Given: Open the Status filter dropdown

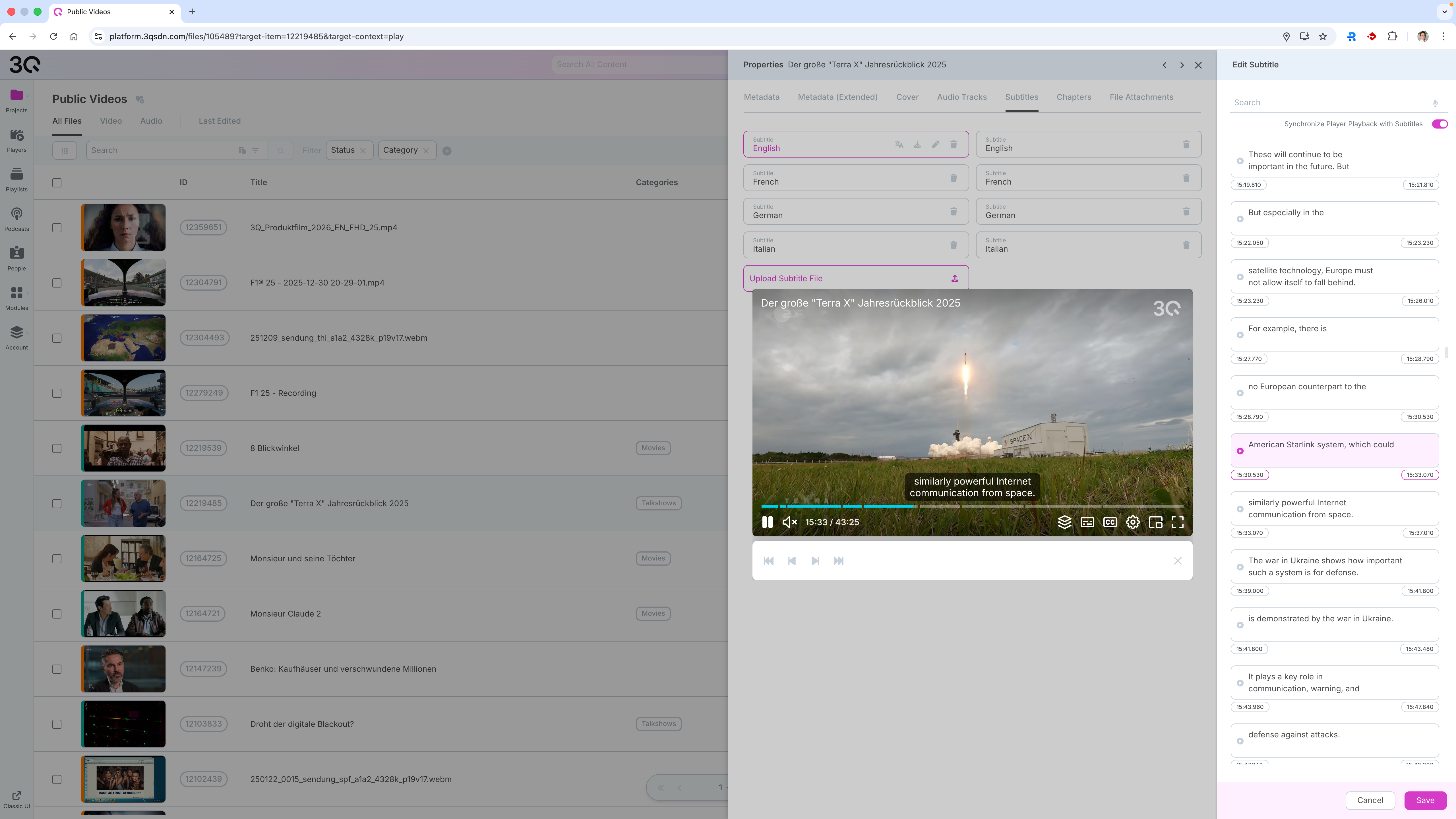Looking at the screenshot, I should click(342, 150).
